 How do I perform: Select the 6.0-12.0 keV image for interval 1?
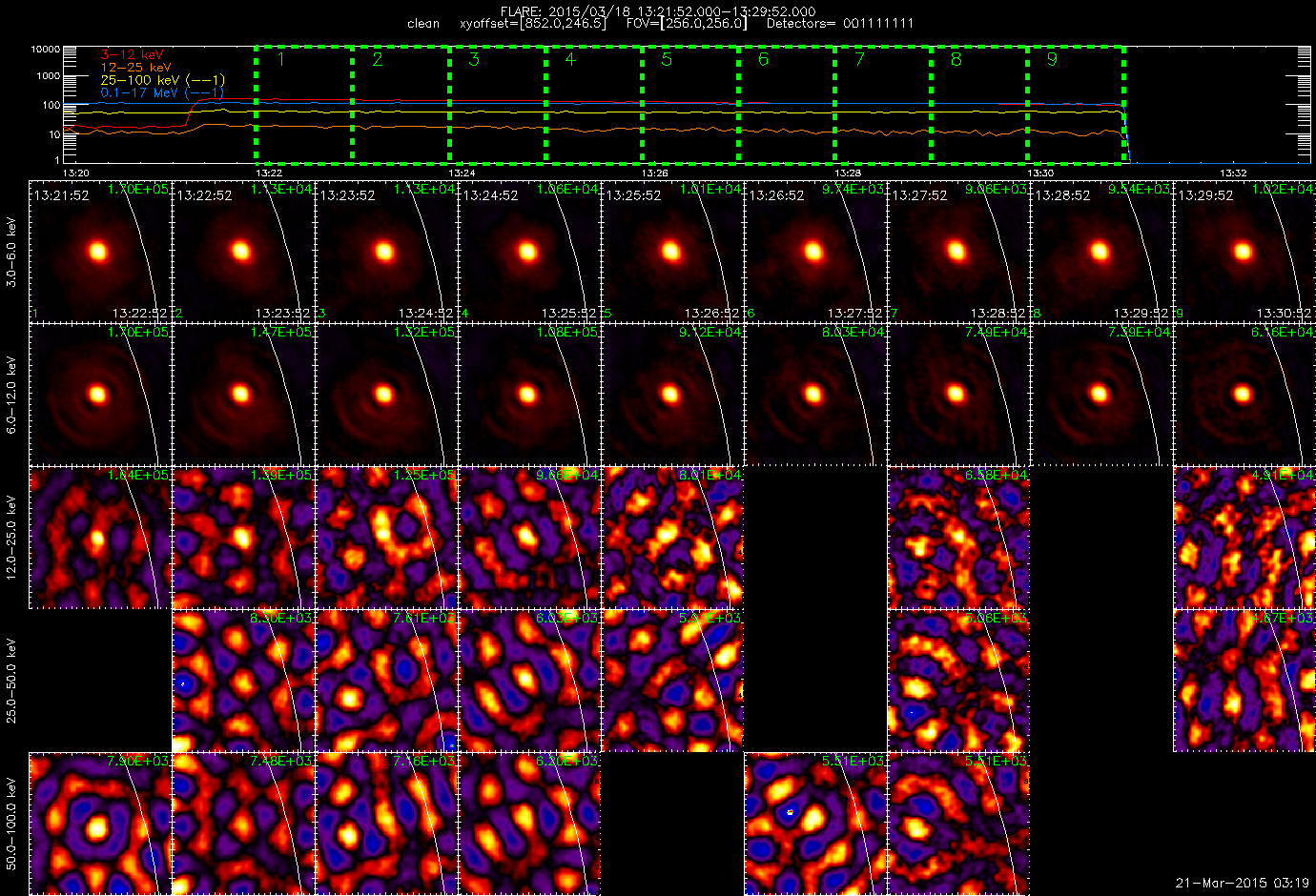[100, 395]
